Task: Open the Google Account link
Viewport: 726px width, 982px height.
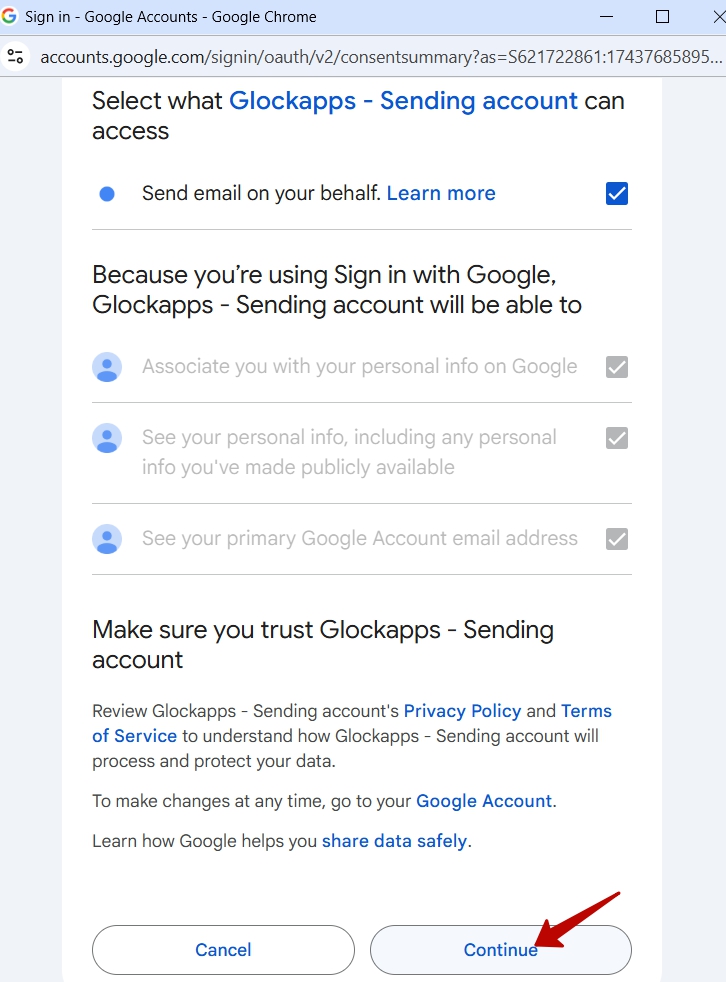Action: click(x=484, y=802)
